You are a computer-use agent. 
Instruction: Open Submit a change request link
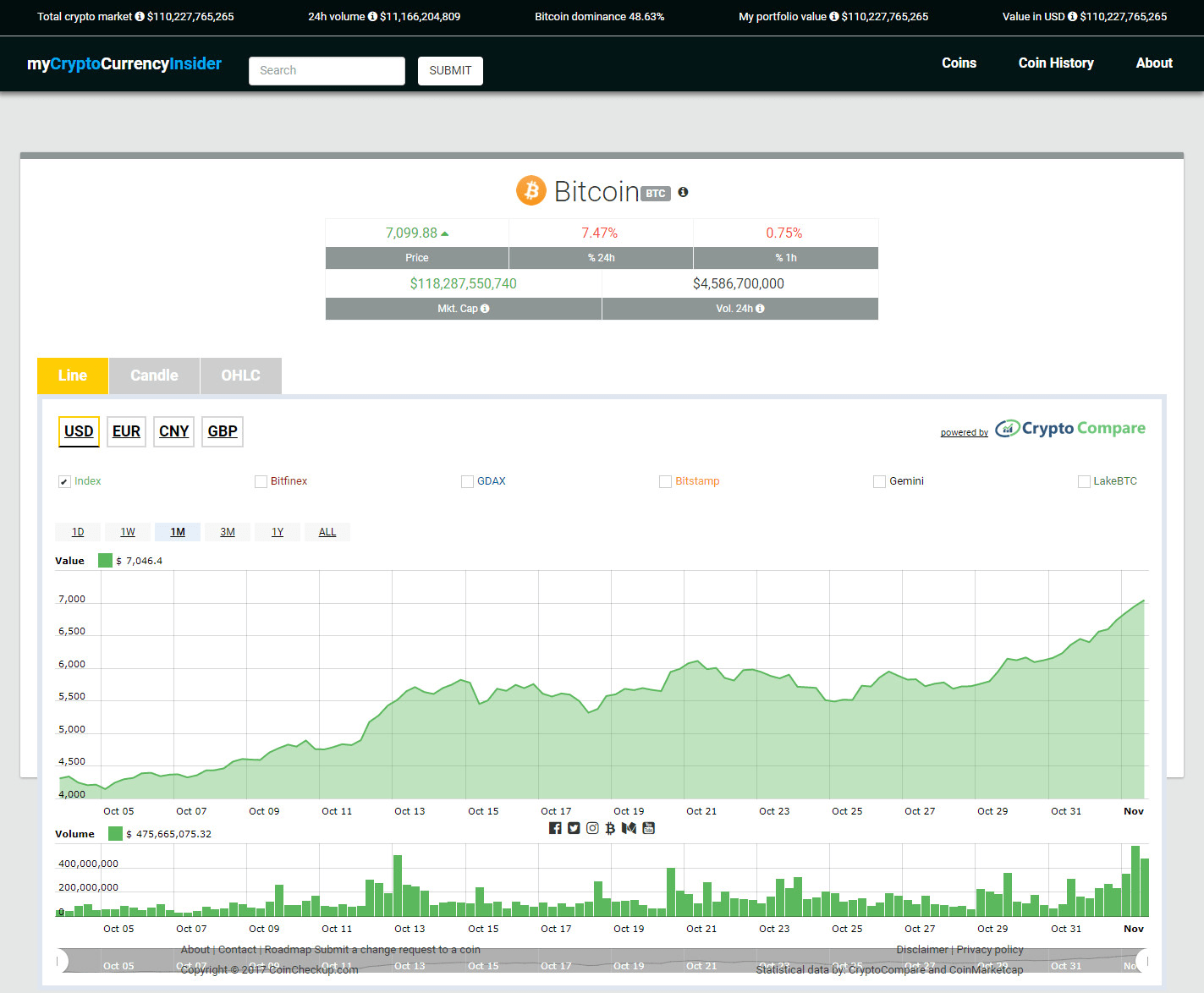pos(398,950)
